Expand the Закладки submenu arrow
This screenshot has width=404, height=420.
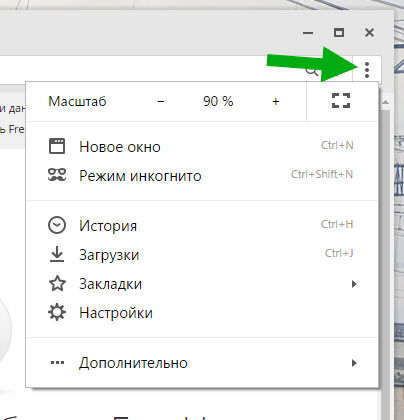[x=354, y=284]
